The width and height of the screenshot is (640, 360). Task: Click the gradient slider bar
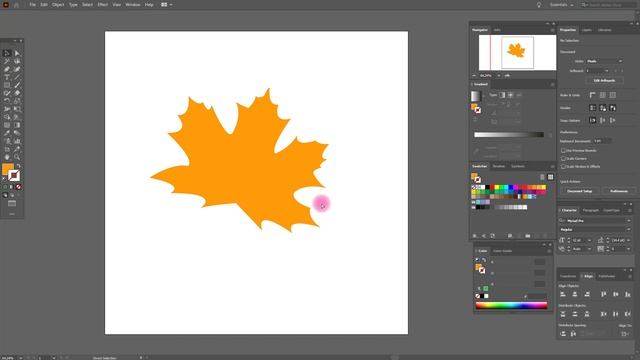point(509,135)
